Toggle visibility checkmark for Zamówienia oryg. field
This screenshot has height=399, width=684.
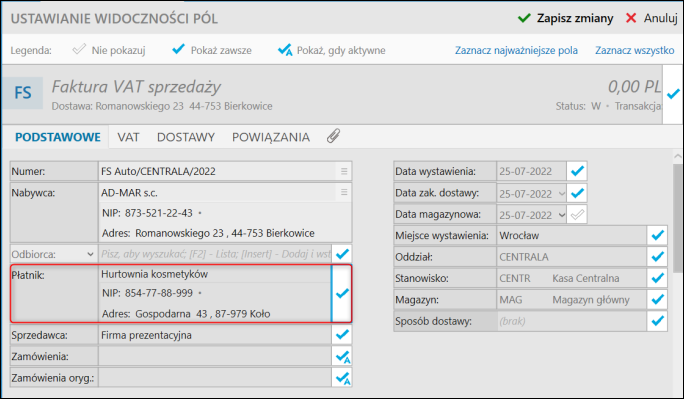coord(342,378)
